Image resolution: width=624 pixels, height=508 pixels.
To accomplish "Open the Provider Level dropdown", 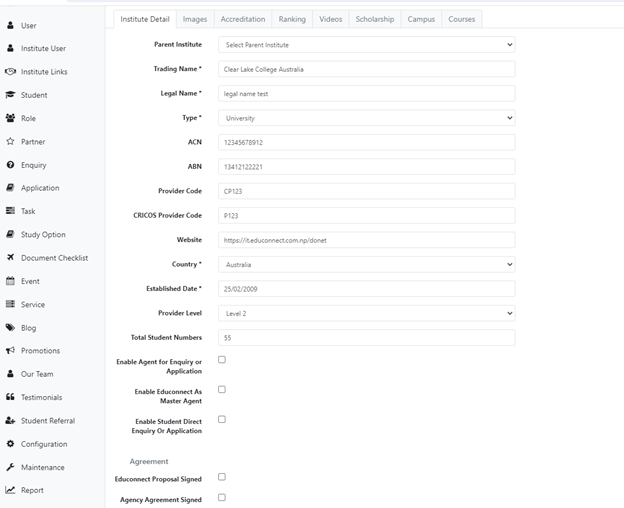I will [367, 313].
